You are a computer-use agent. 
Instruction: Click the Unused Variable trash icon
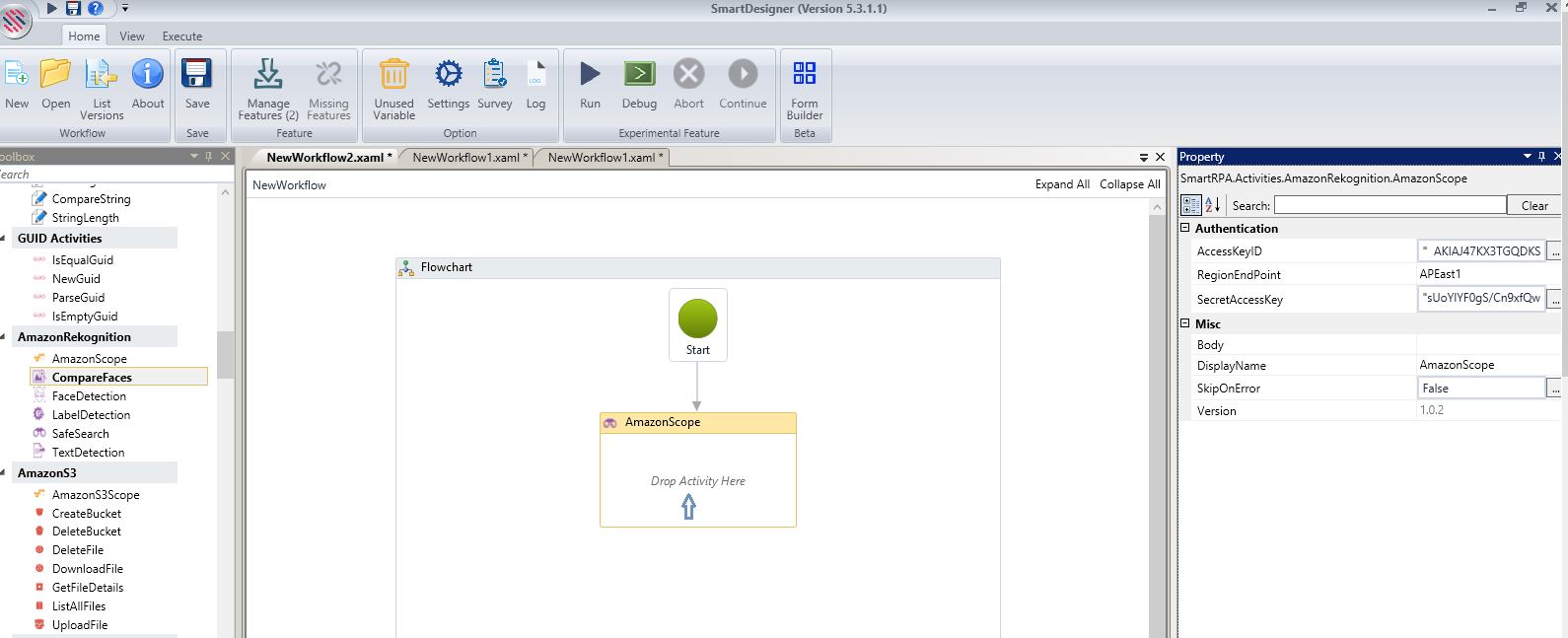(393, 75)
